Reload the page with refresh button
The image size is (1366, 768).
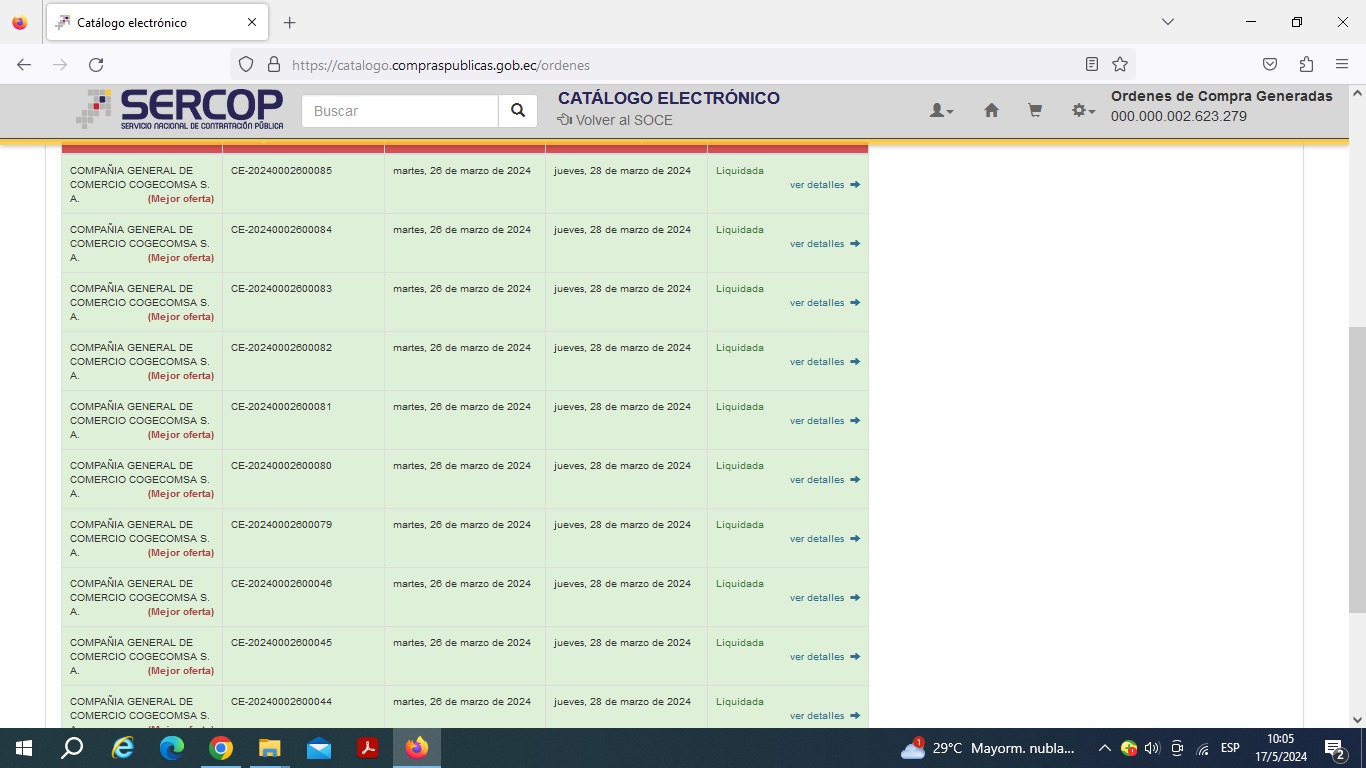pos(96,65)
